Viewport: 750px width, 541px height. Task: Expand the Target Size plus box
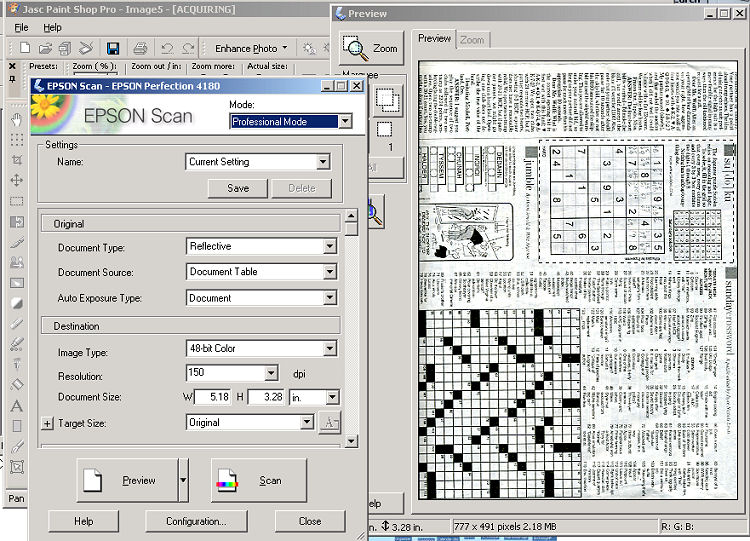point(47,423)
